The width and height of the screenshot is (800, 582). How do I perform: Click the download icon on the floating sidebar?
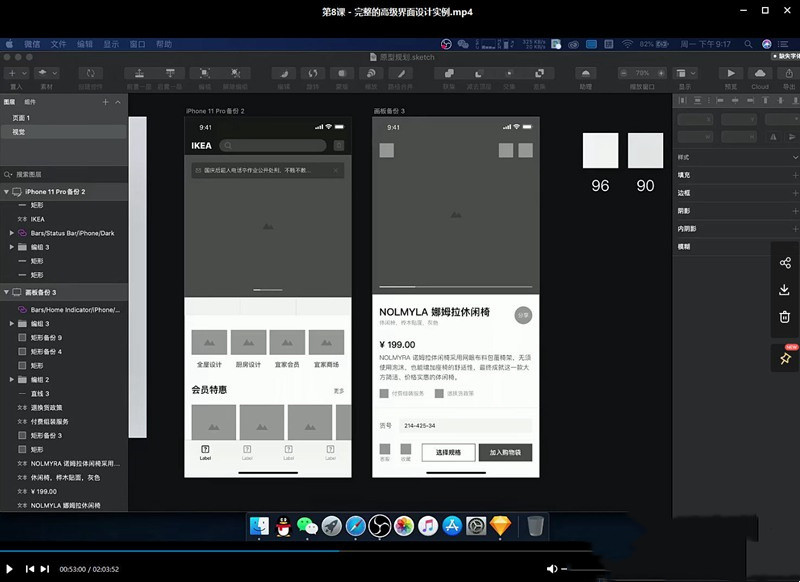pyautogui.click(x=785, y=290)
